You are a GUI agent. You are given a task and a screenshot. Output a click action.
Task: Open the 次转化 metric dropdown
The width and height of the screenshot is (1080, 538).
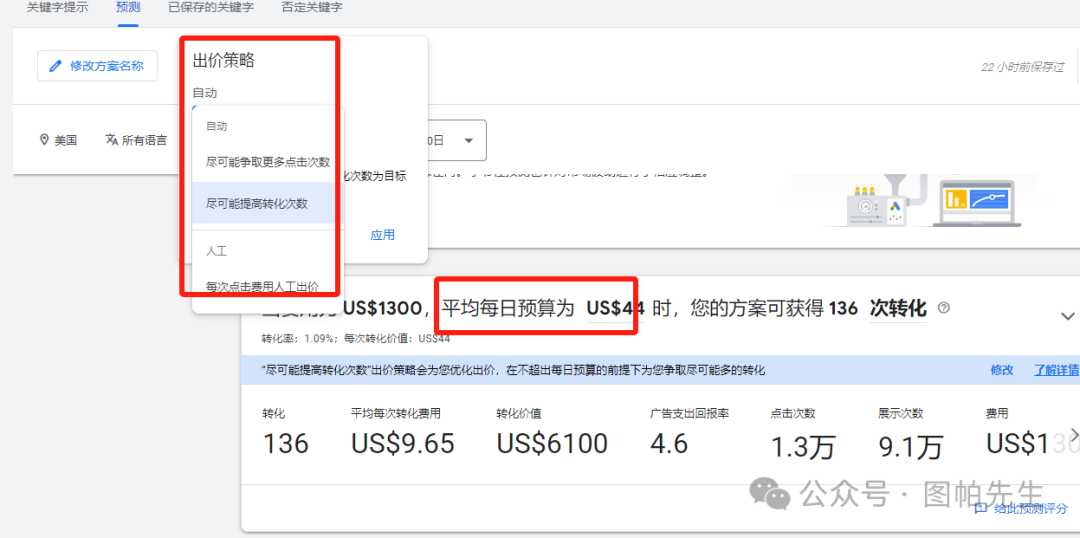[x=898, y=308]
